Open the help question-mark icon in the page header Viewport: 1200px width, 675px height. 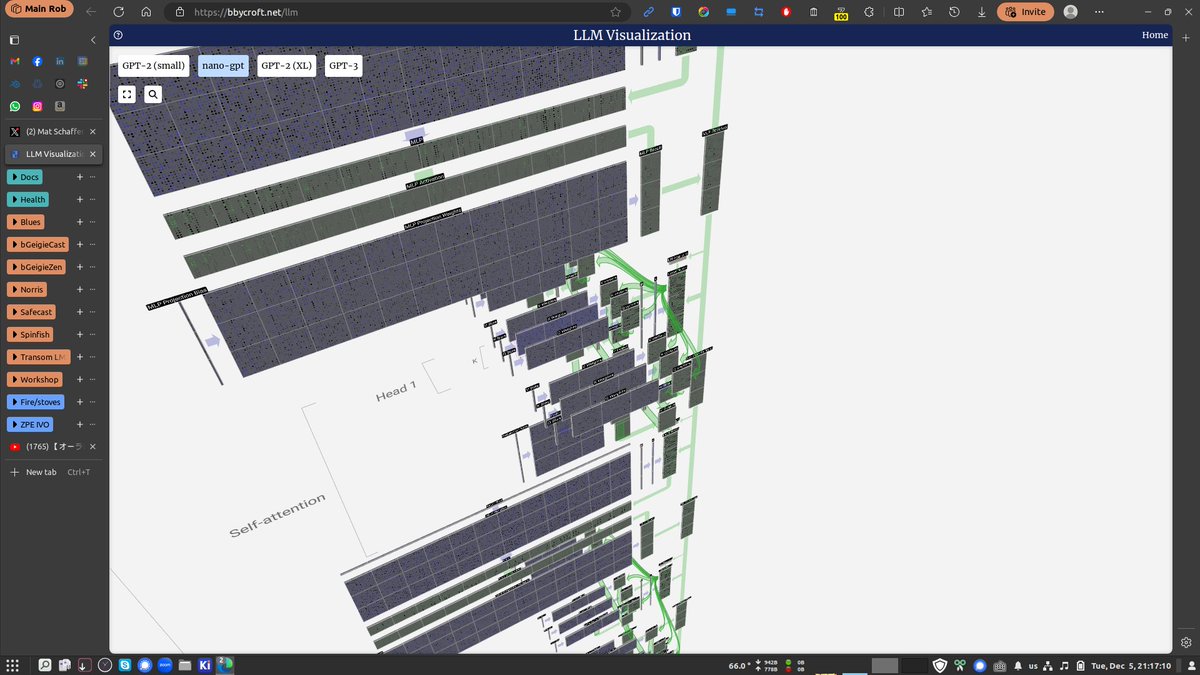pyautogui.click(x=118, y=35)
